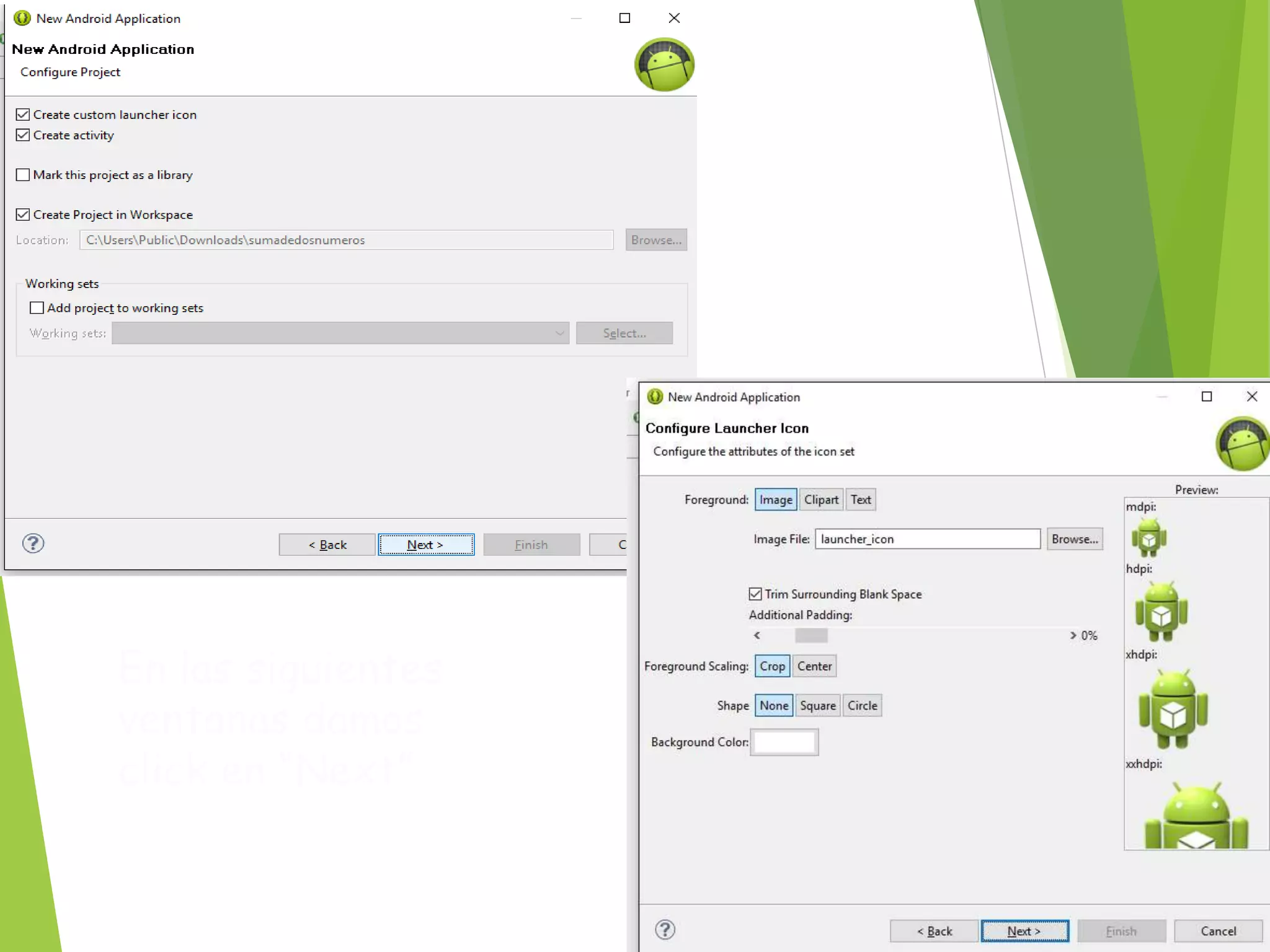Click help icon in Configure Project dialog
The width and height of the screenshot is (1270, 952).
[x=33, y=544]
